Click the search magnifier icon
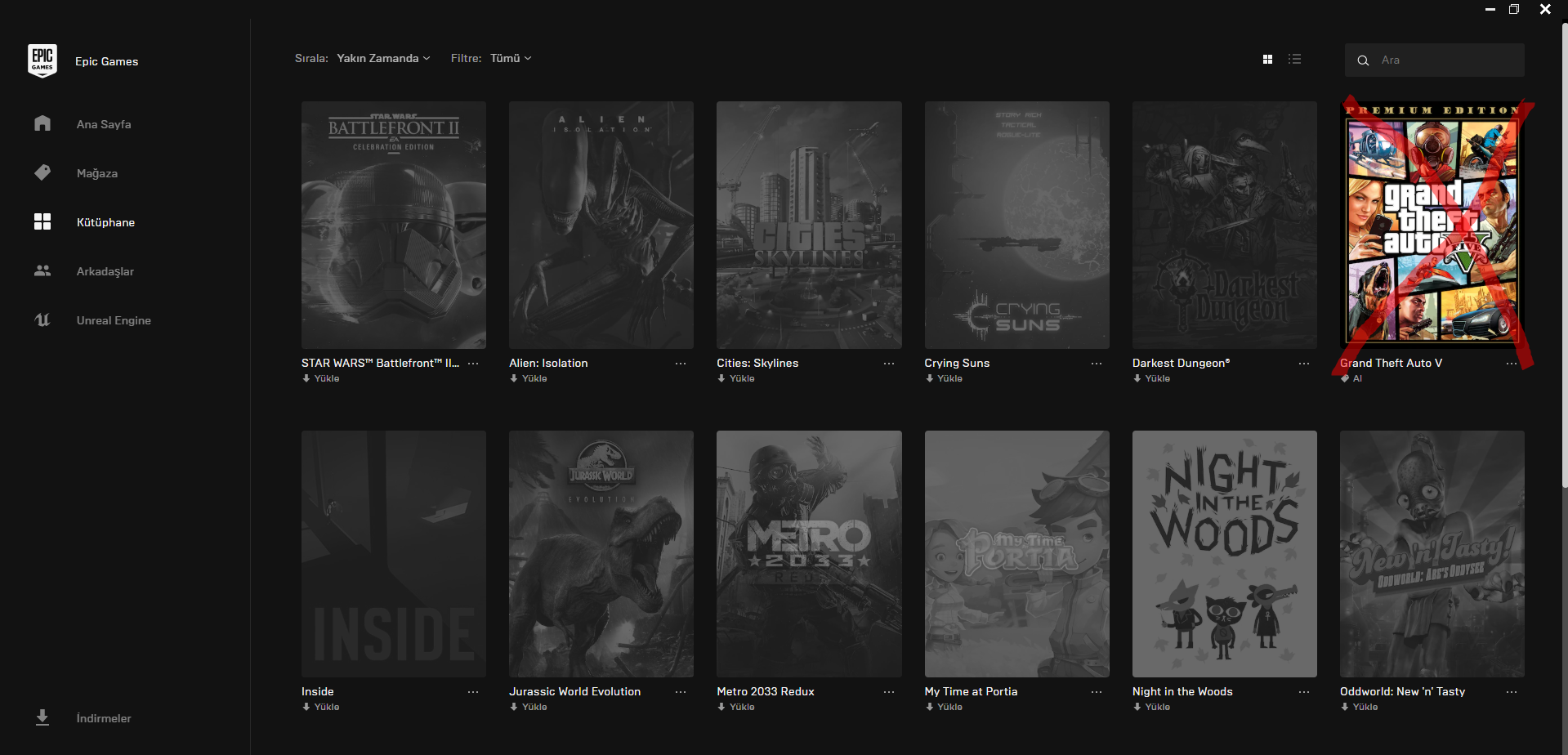This screenshot has height=755, width=1568. tap(1363, 60)
